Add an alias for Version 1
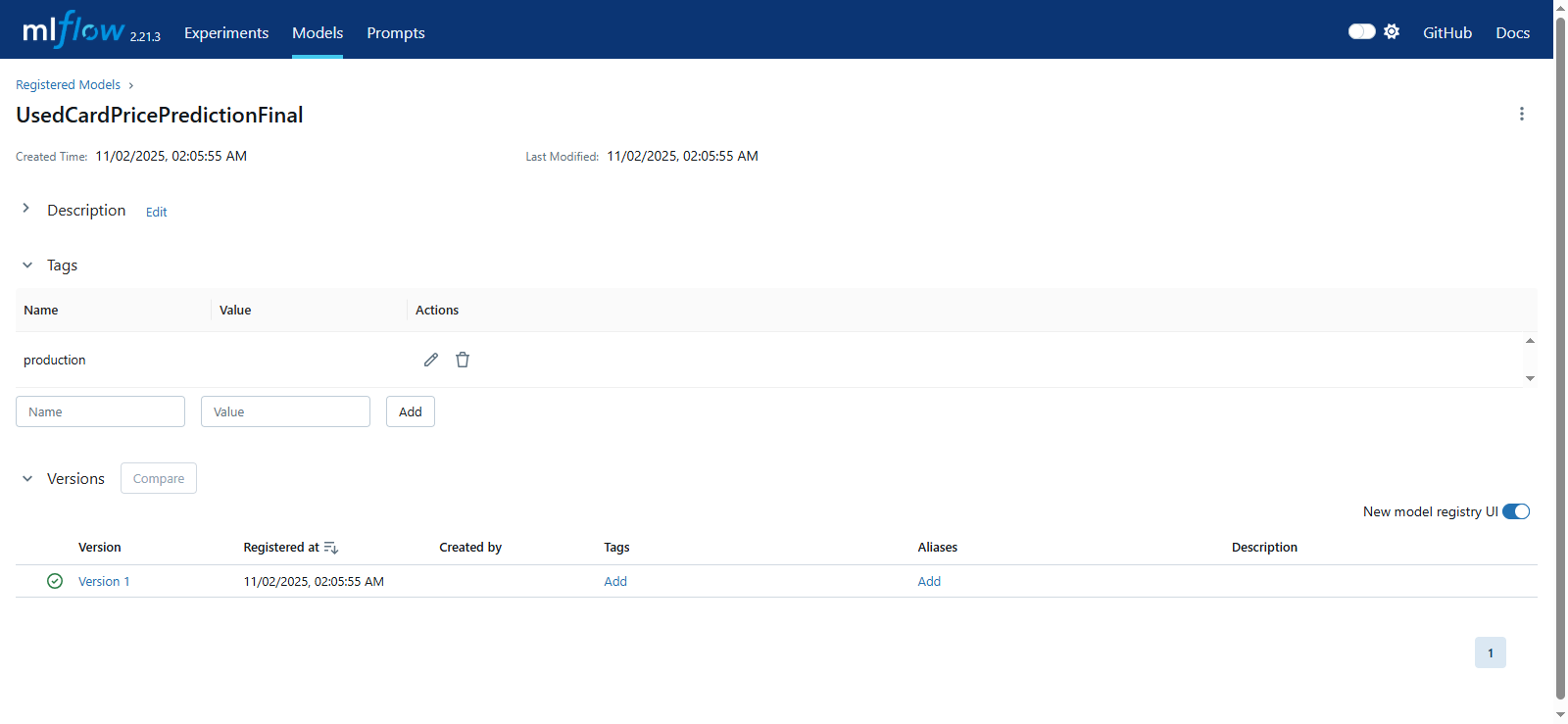This screenshot has height=724, width=1568. point(929,581)
